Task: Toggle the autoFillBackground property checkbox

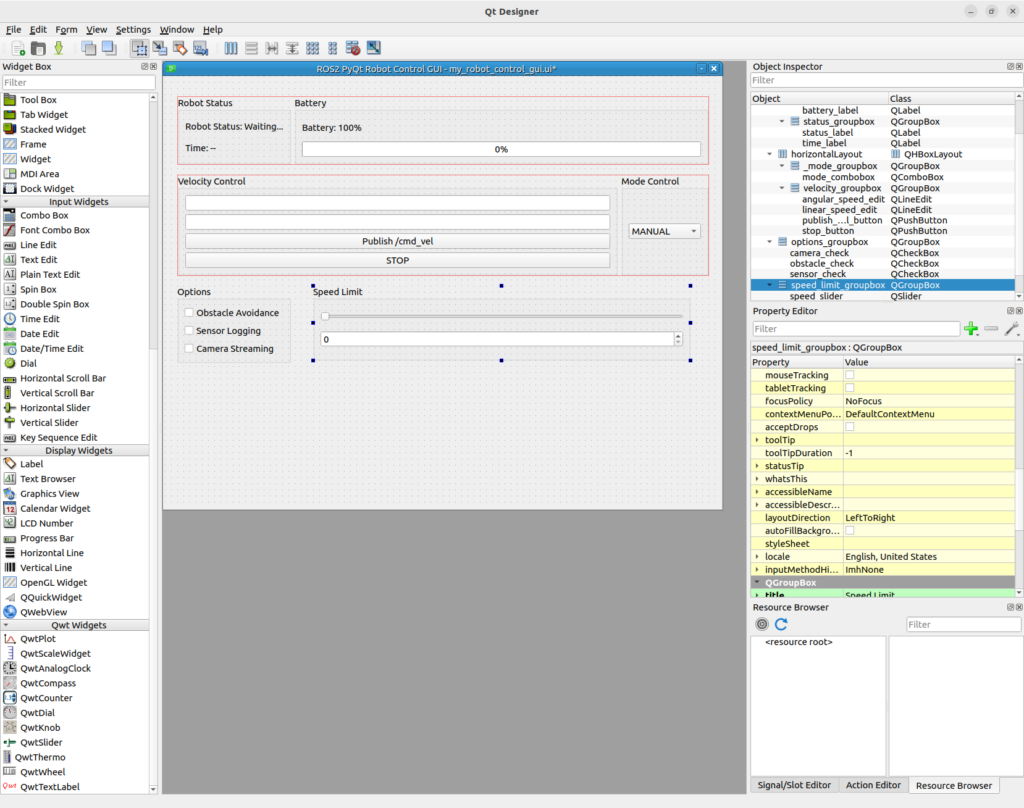Action: pyautogui.click(x=850, y=530)
